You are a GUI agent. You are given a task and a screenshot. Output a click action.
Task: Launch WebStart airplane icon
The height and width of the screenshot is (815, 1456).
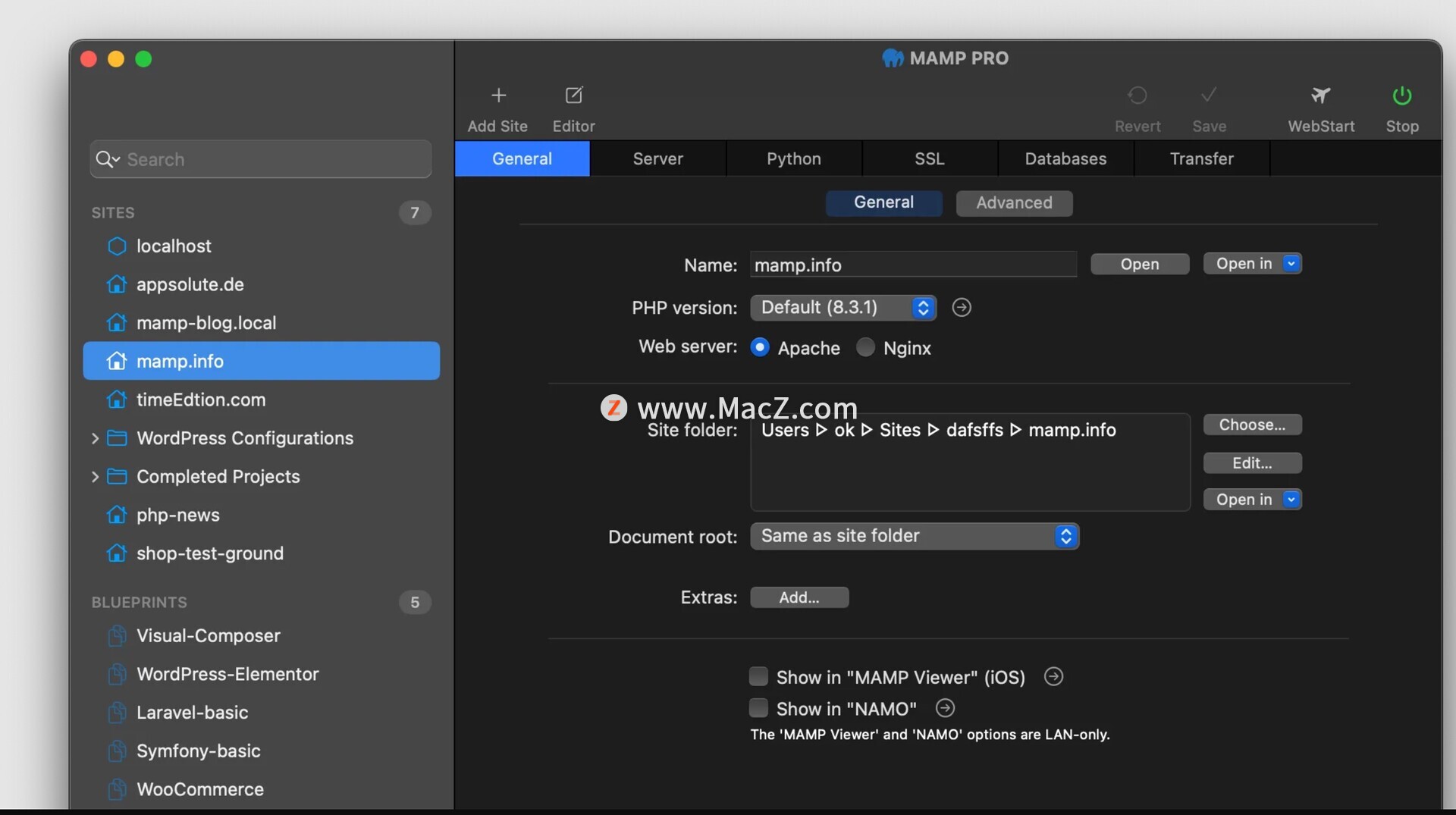point(1321,96)
